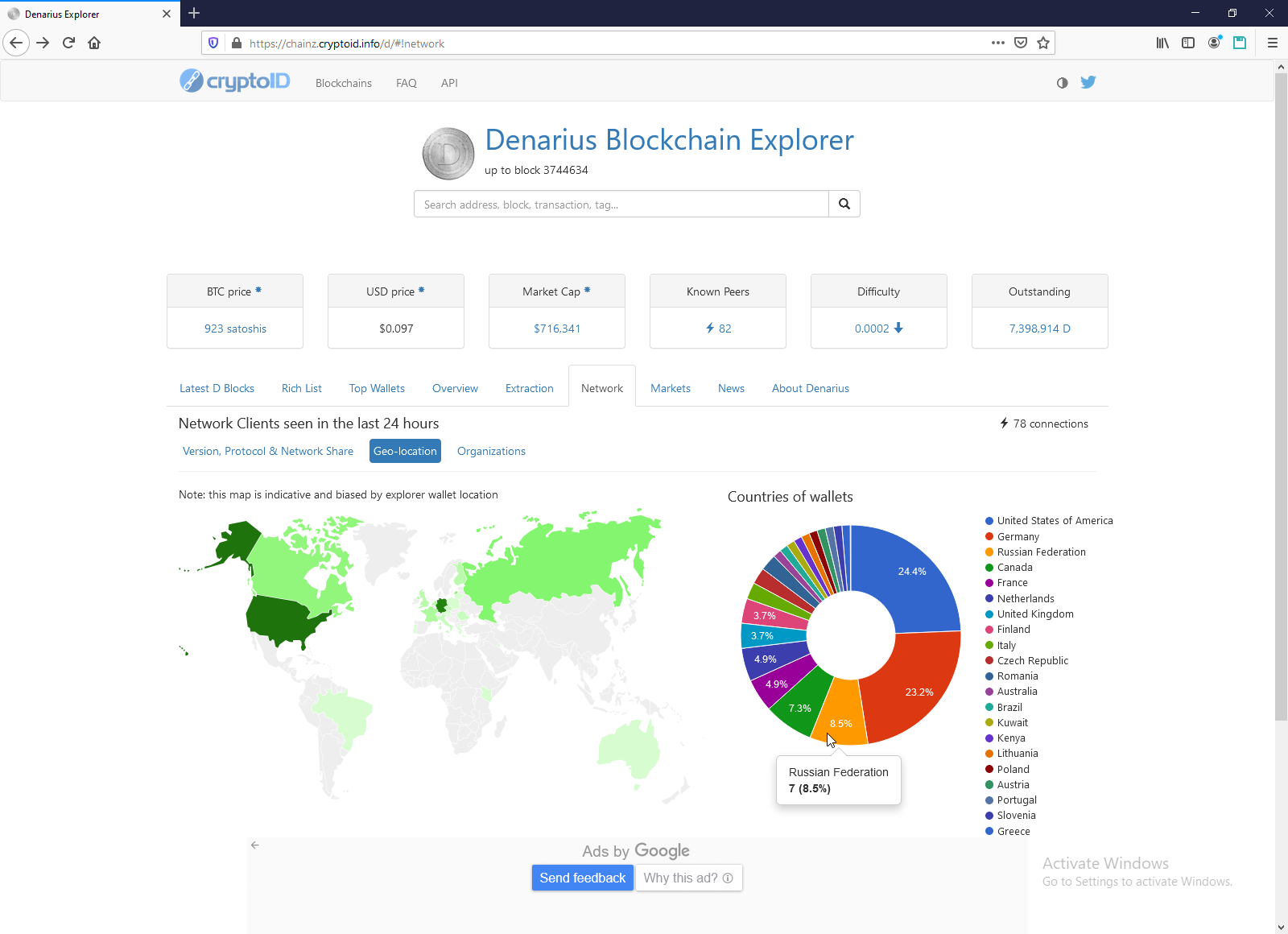Click the magnifier search button
The height and width of the screenshot is (934, 1288).
pyautogui.click(x=844, y=204)
